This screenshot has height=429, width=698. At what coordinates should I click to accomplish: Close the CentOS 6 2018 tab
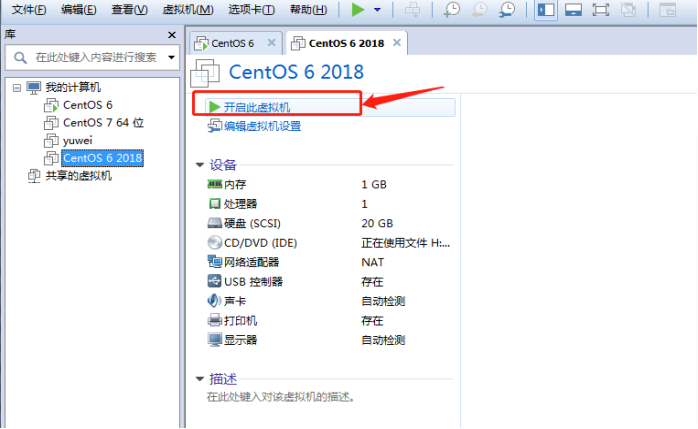pyautogui.click(x=397, y=43)
